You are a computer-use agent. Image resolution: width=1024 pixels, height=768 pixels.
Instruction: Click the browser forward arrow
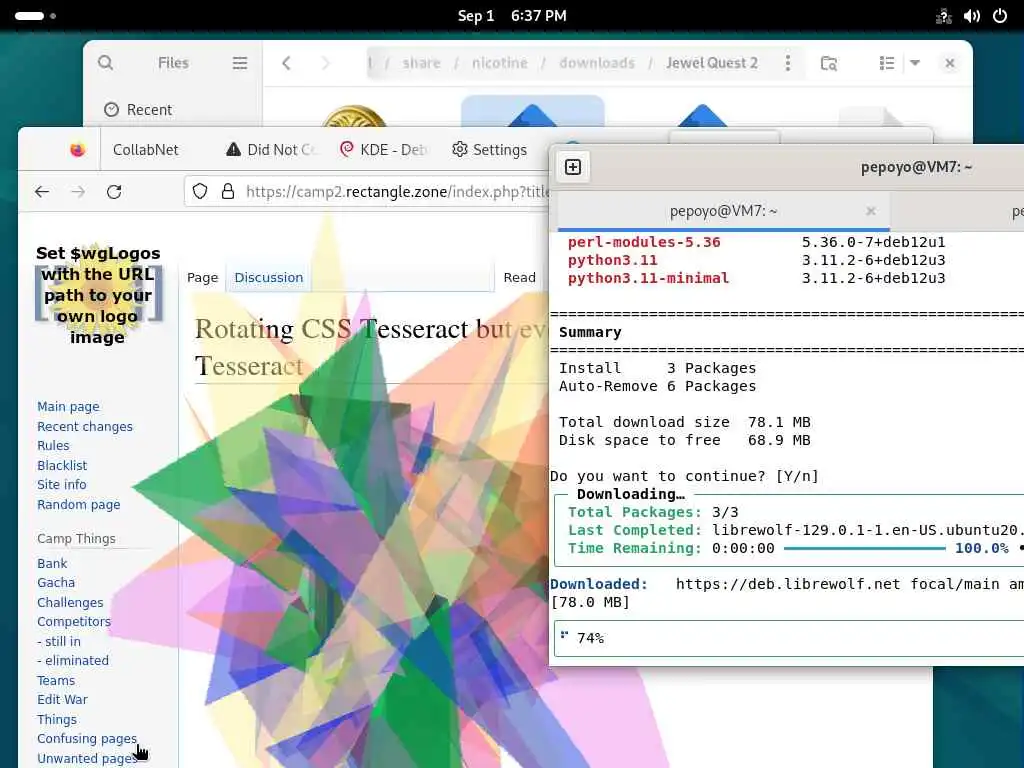[x=78, y=191]
